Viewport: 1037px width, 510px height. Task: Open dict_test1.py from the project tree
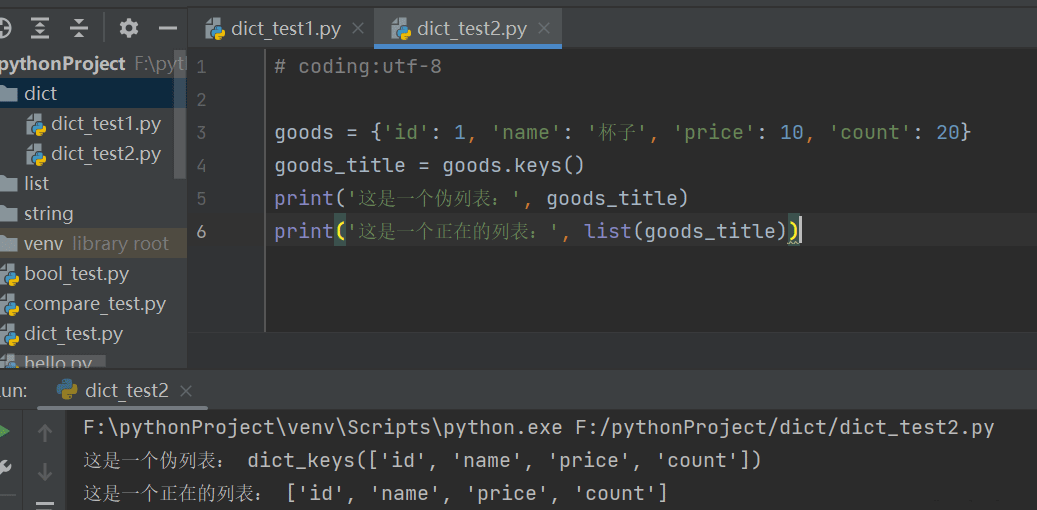[105, 124]
